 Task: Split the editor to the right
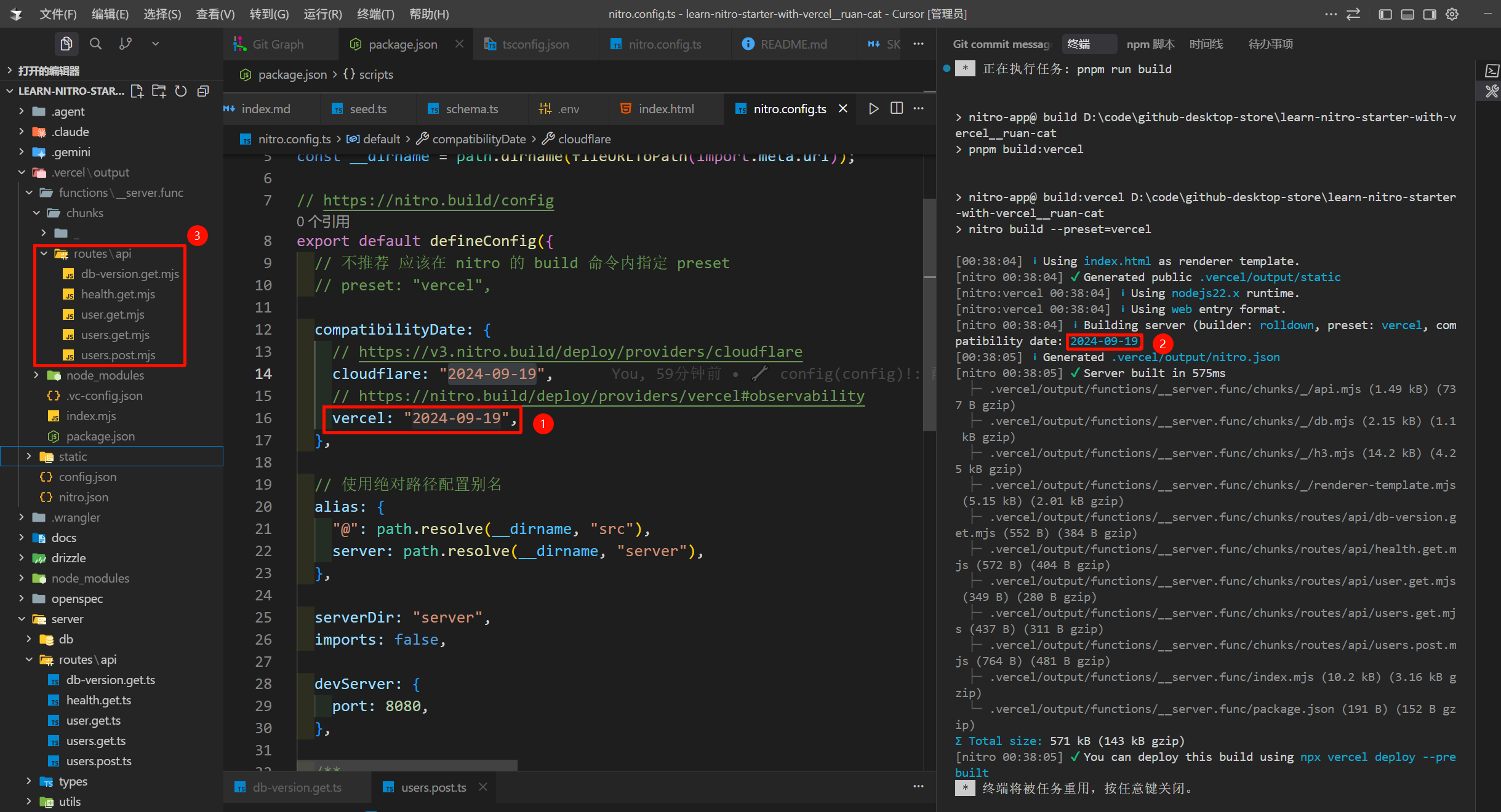(x=897, y=108)
